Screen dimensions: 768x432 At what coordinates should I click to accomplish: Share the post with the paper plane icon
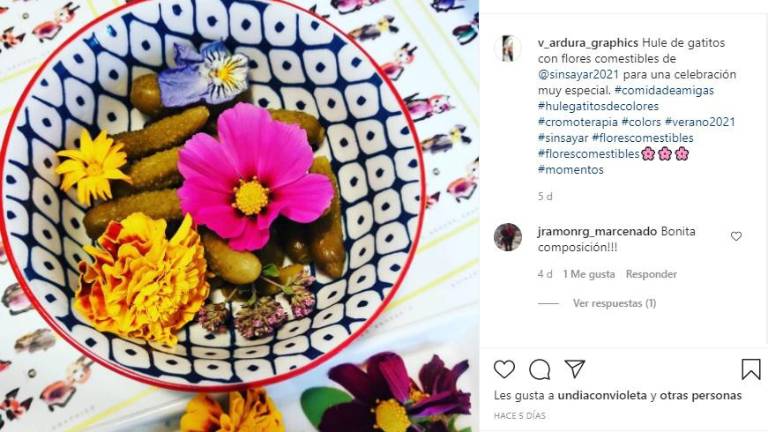[x=575, y=368]
